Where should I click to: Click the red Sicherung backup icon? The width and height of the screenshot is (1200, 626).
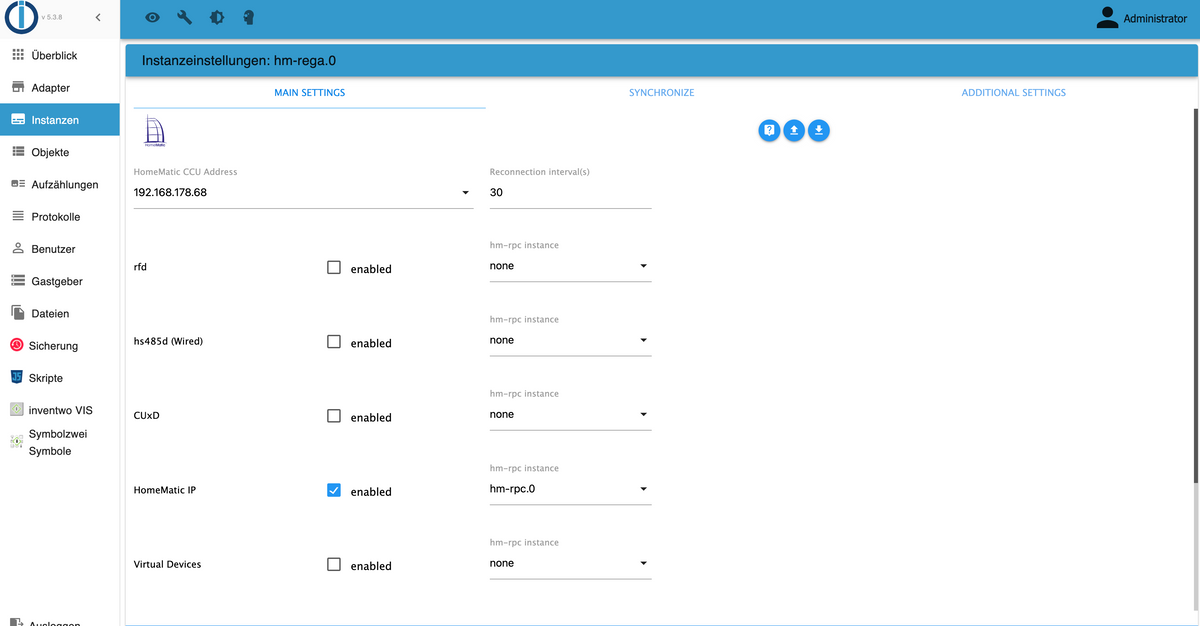pos(17,345)
